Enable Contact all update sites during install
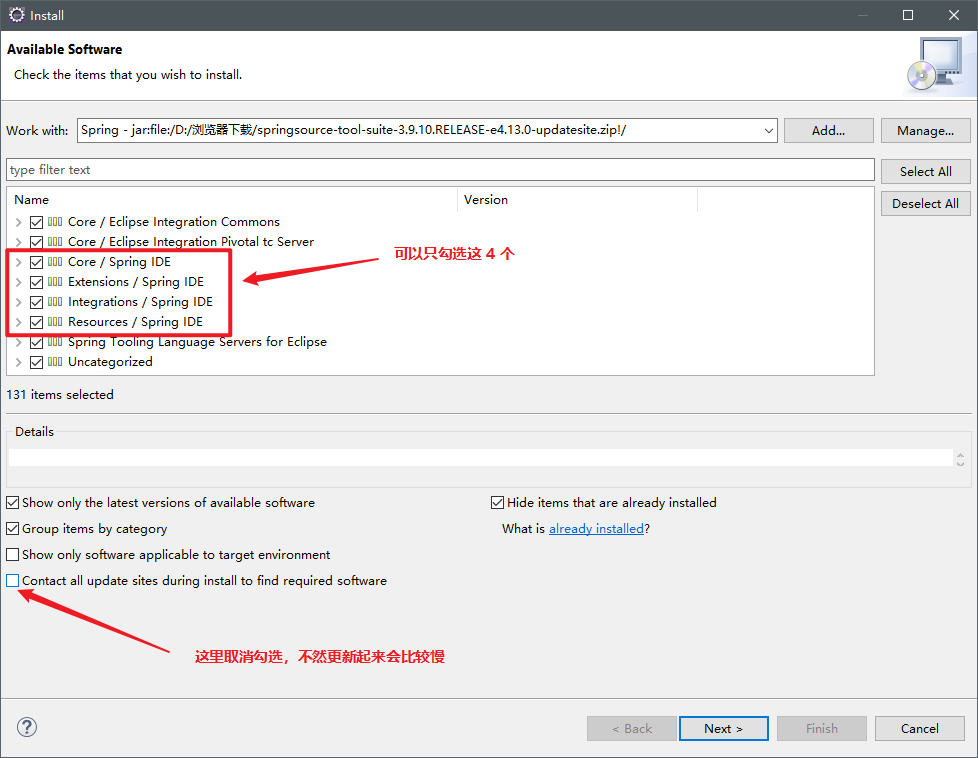 12,580
